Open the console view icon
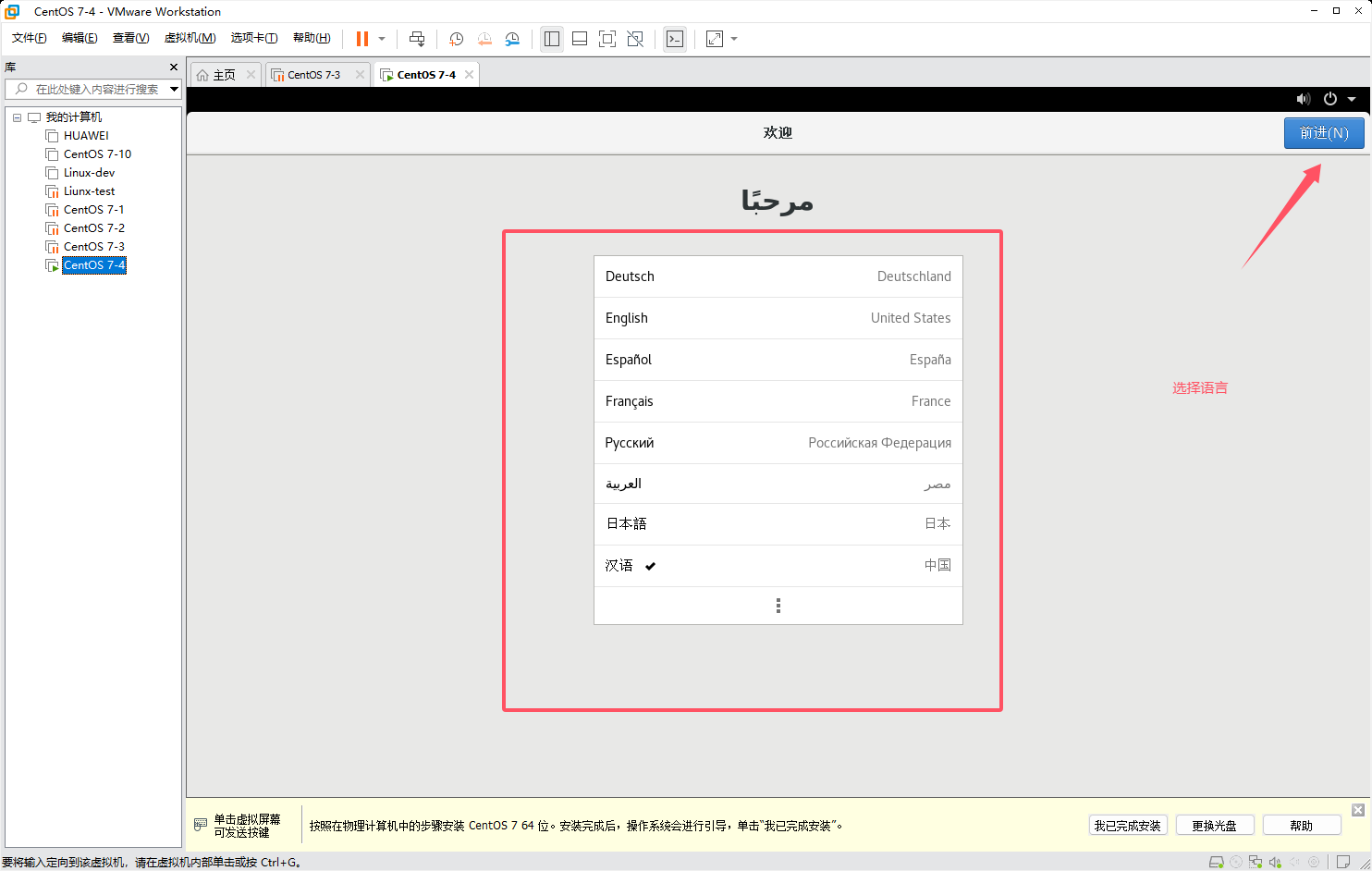The image size is (1372, 871). click(675, 39)
